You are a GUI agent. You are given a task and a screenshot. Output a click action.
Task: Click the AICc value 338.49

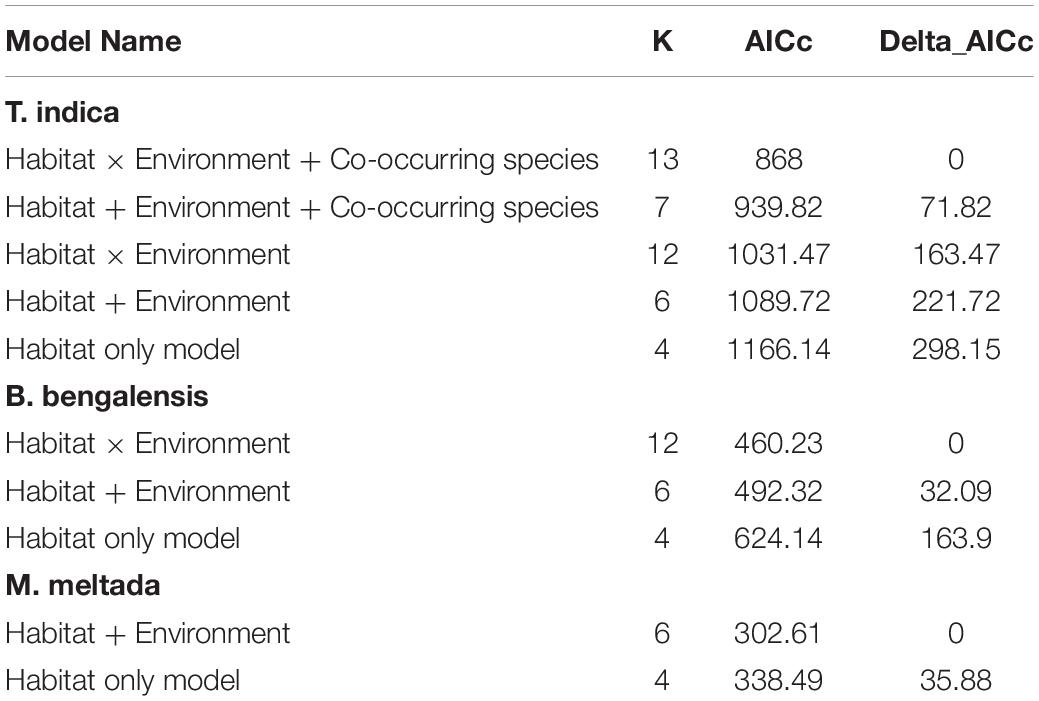point(779,680)
